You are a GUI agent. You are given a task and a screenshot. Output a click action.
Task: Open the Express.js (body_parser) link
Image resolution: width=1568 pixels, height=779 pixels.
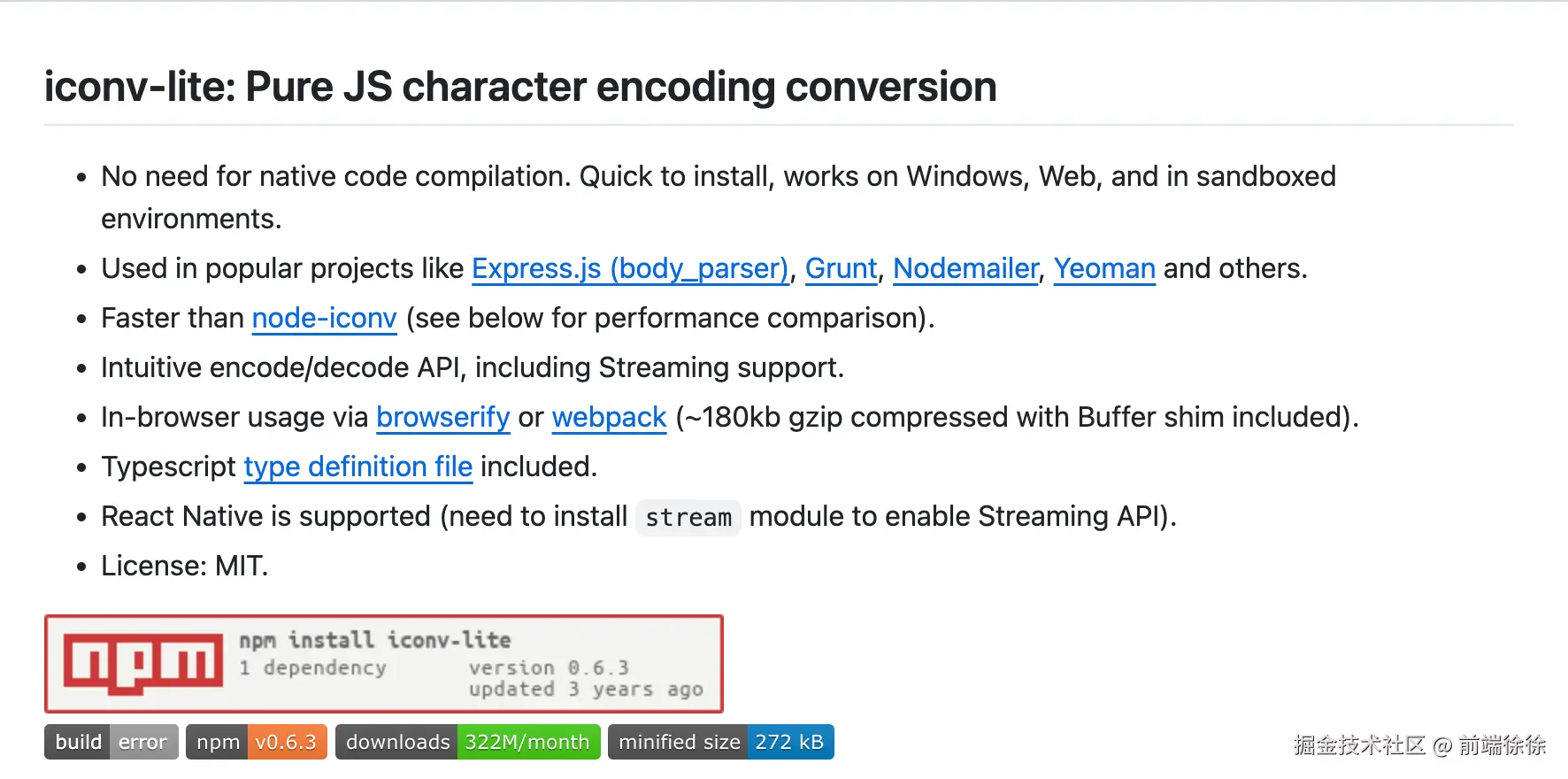pos(629,268)
